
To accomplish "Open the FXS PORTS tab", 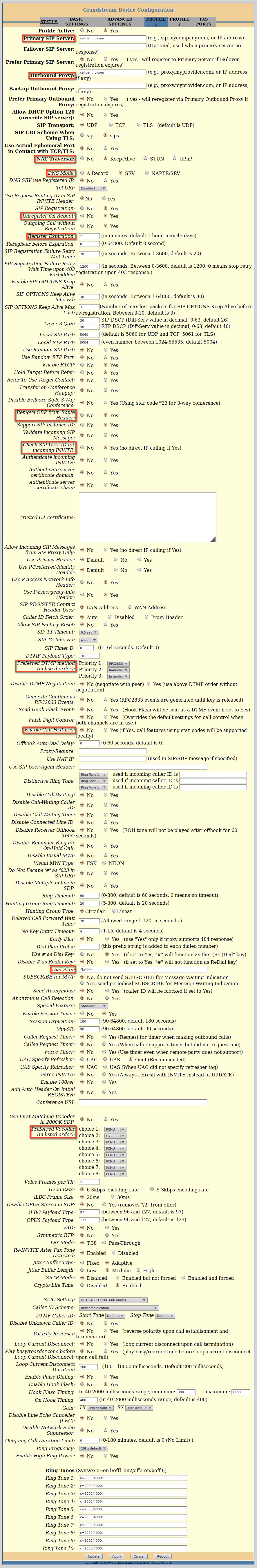I will click(x=203, y=22).
